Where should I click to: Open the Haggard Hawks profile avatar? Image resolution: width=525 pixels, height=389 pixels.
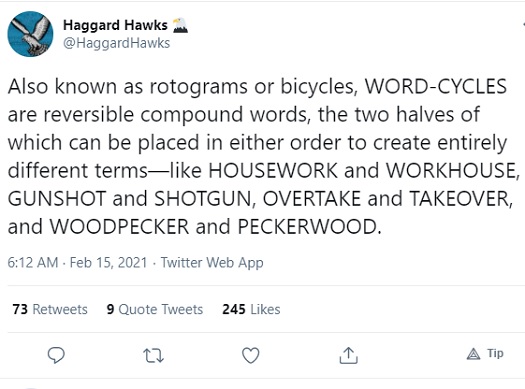30,34
